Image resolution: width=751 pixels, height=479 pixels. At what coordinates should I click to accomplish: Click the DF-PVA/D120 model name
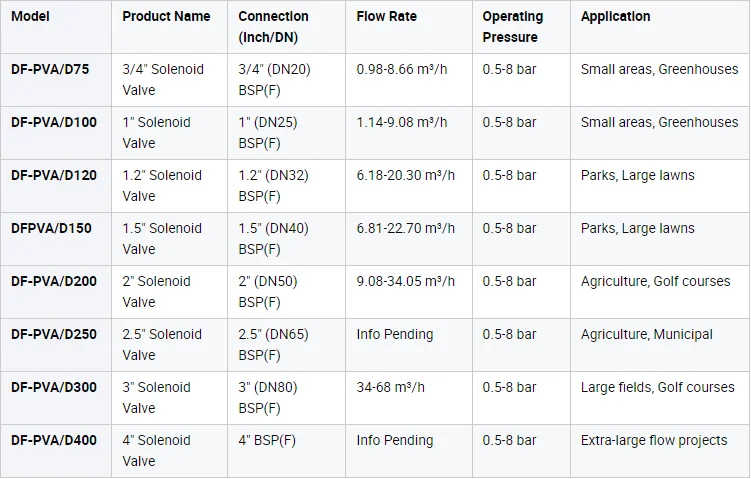[x=54, y=175]
